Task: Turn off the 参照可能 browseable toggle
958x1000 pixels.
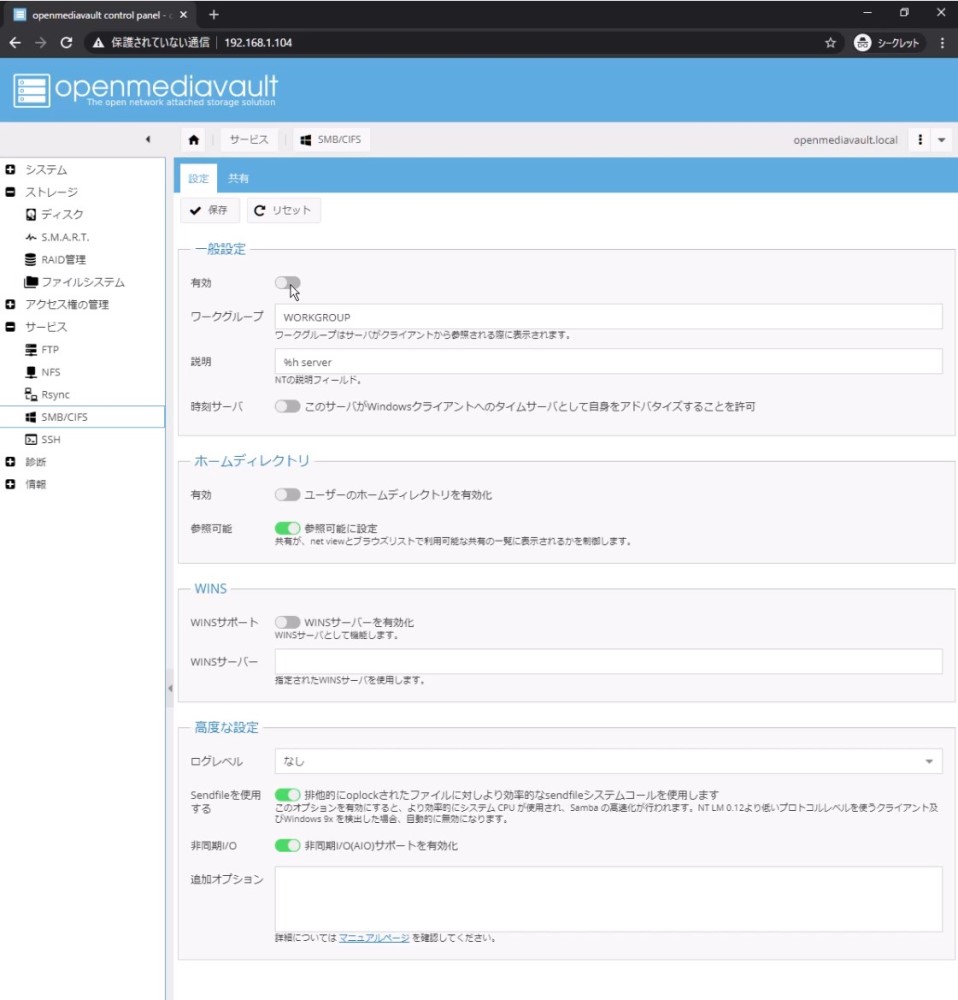Action: pos(288,528)
